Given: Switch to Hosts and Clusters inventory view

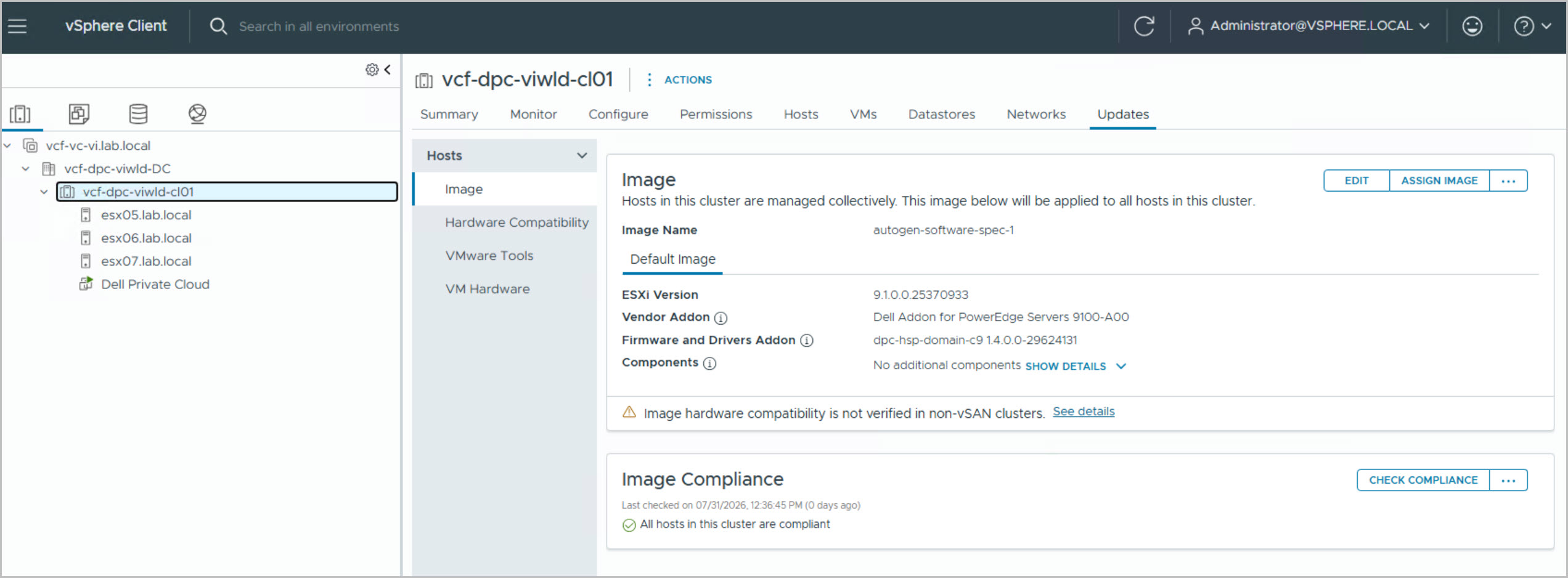Looking at the screenshot, I should pos(20,113).
